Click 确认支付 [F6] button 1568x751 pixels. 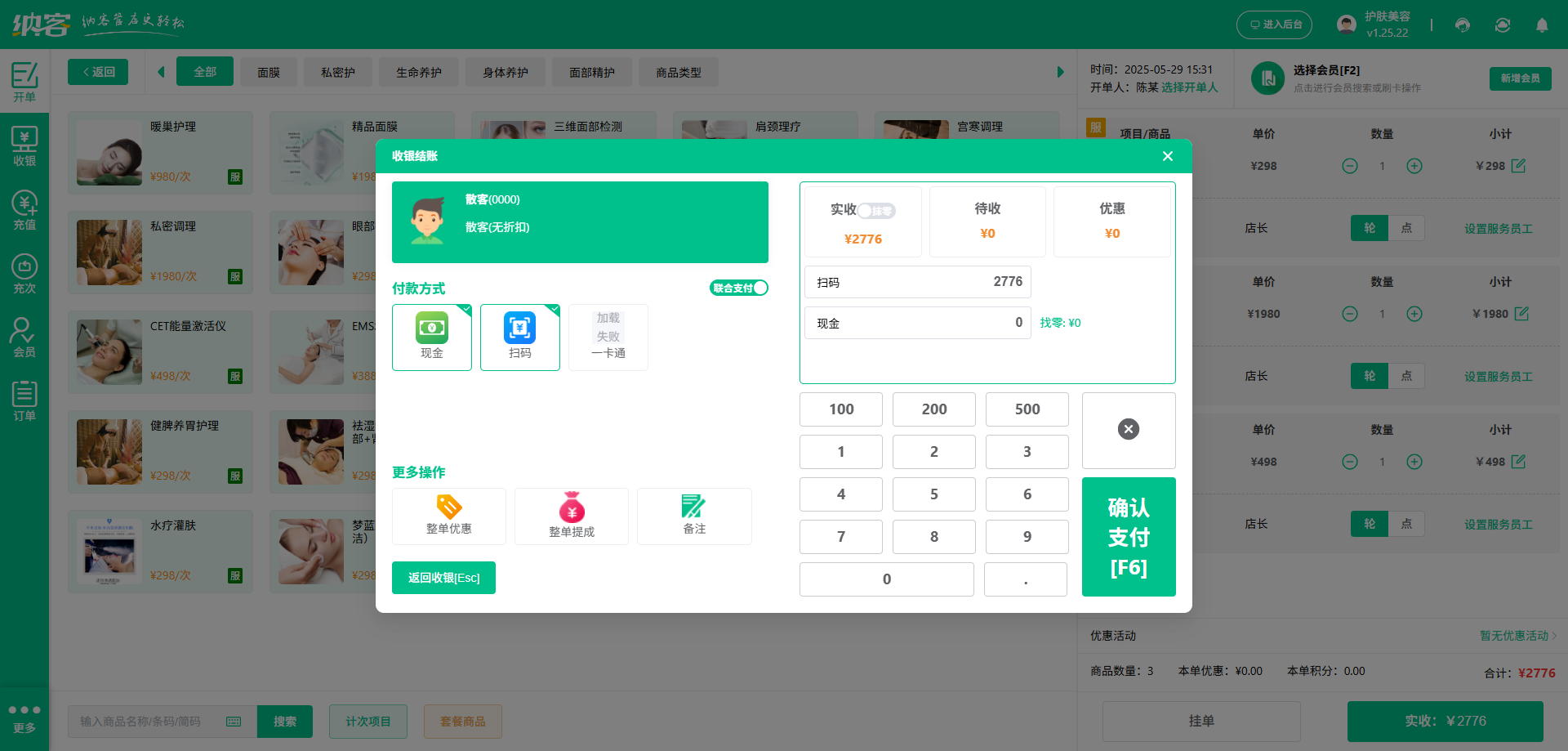pyautogui.click(x=1129, y=537)
